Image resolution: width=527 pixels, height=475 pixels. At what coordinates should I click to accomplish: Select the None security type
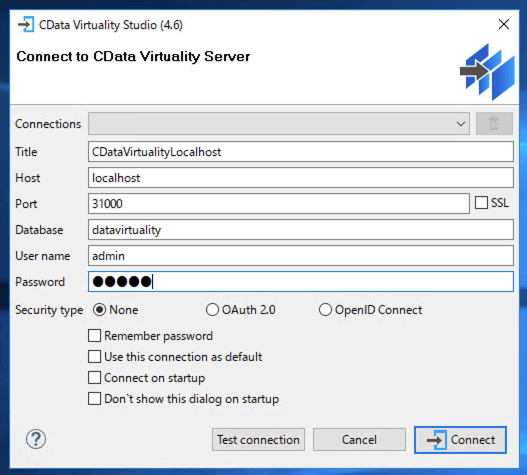click(x=99, y=310)
